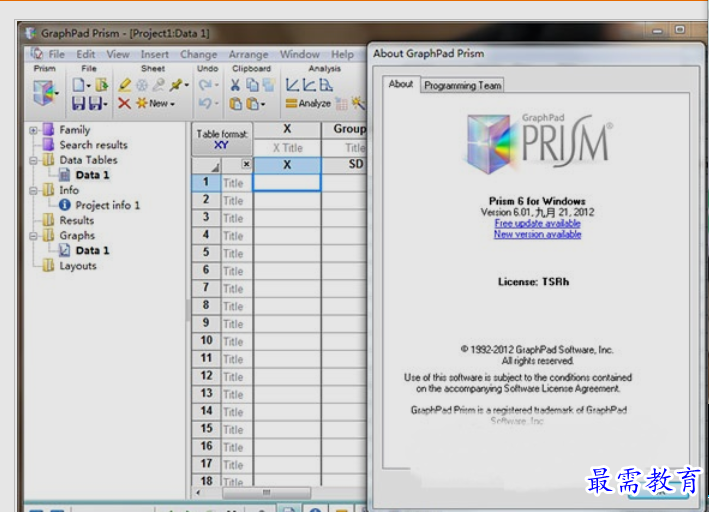This screenshot has width=709, height=512.
Task: Select Project info 1 in the navigator
Action: pos(108,205)
